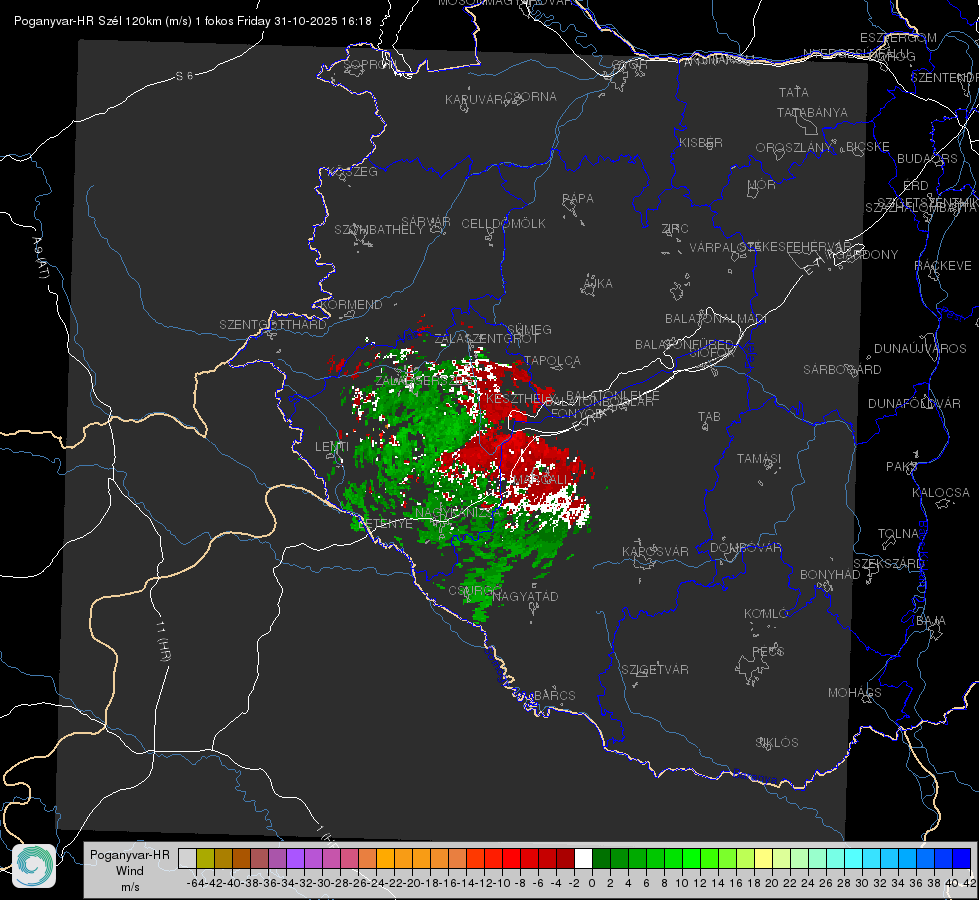979x900 pixels.
Task: Click the LENTI town label
Action: coord(332,447)
